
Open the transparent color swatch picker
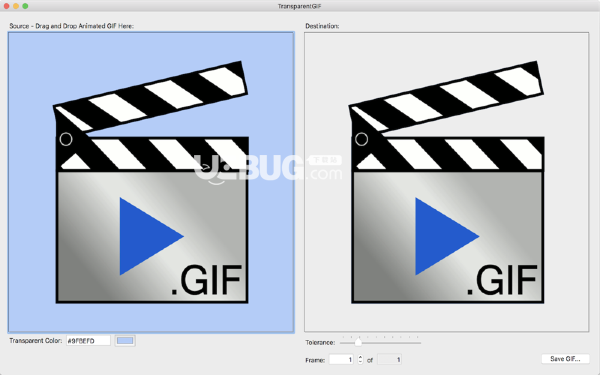(x=125, y=341)
